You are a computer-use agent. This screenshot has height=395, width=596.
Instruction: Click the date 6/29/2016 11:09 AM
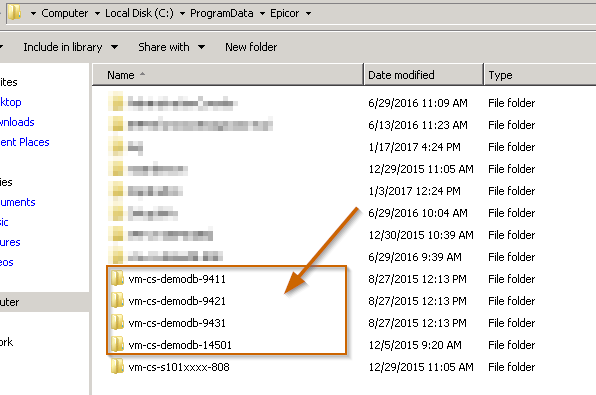tap(418, 103)
